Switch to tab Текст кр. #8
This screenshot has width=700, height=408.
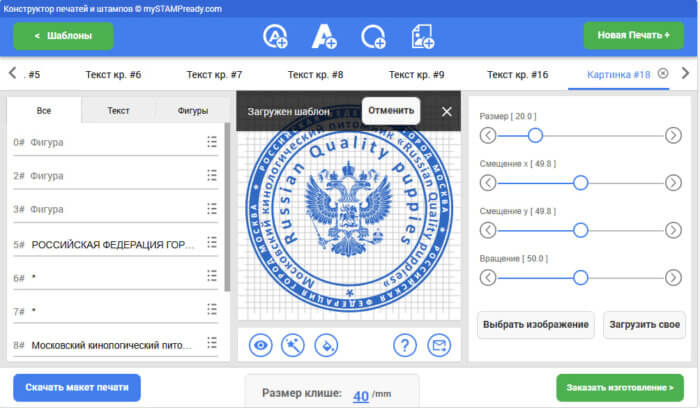click(315, 75)
